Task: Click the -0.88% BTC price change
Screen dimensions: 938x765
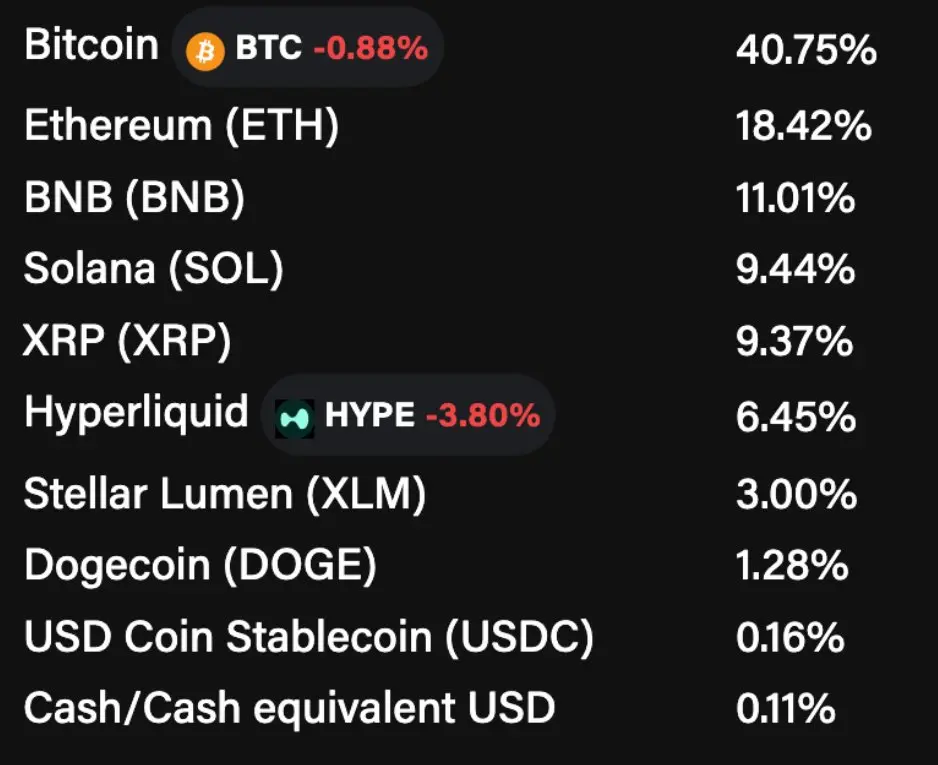Action: (371, 48)
